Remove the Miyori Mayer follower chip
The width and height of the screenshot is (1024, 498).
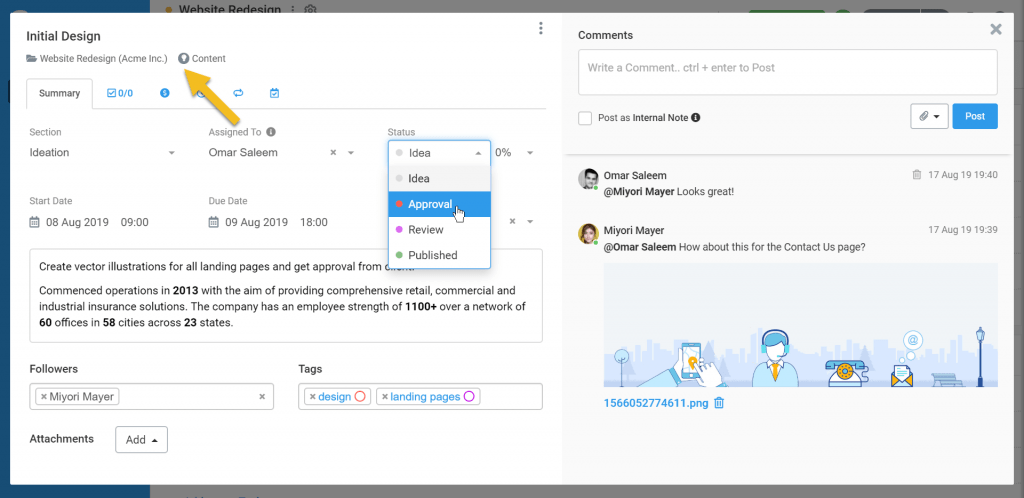coord(43,397)
